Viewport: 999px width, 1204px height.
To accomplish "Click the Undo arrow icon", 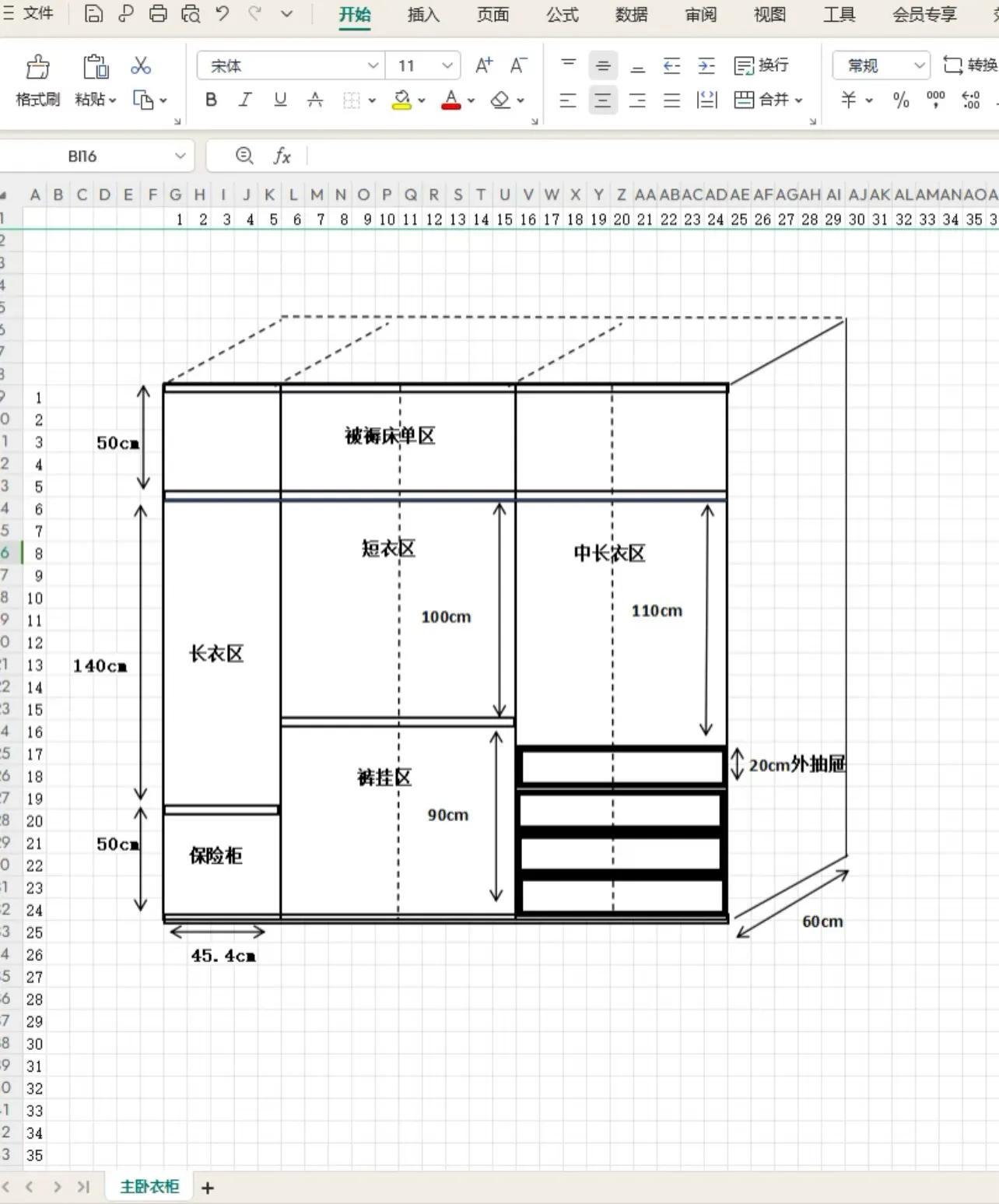I will point(223,13).
